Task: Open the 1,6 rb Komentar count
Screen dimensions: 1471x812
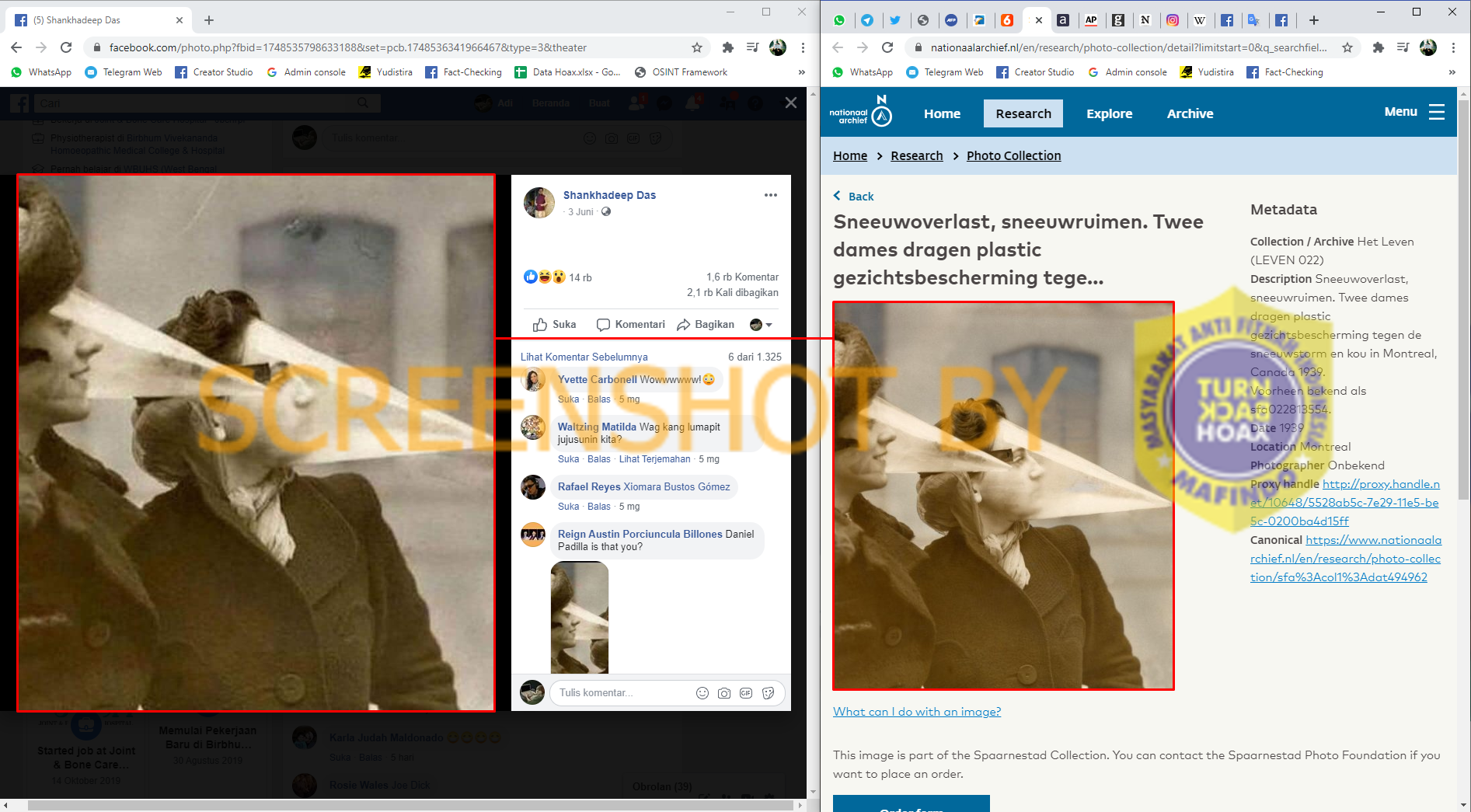Action: [742, 277]
